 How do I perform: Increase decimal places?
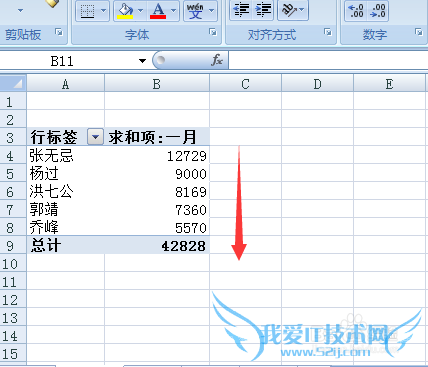coord(356,11)
